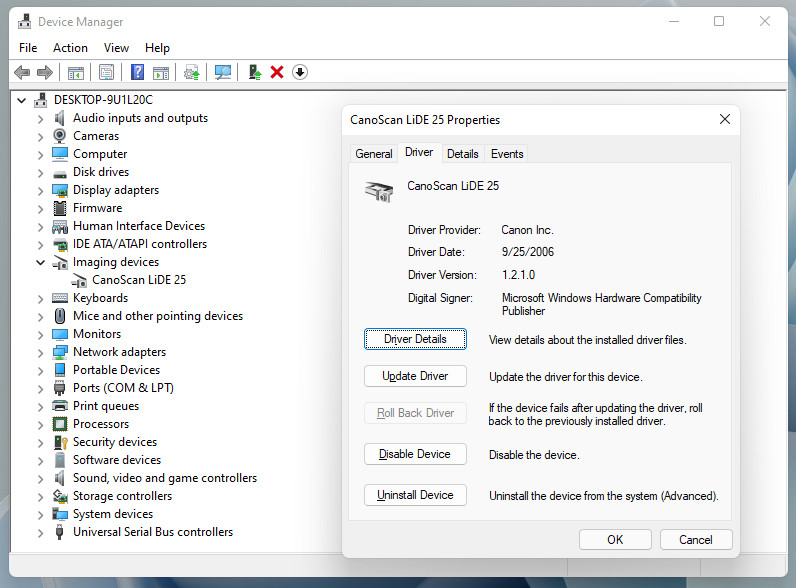Expand the System devices category
The width and height of the screenshot is (796, 588).
(40, 514)
